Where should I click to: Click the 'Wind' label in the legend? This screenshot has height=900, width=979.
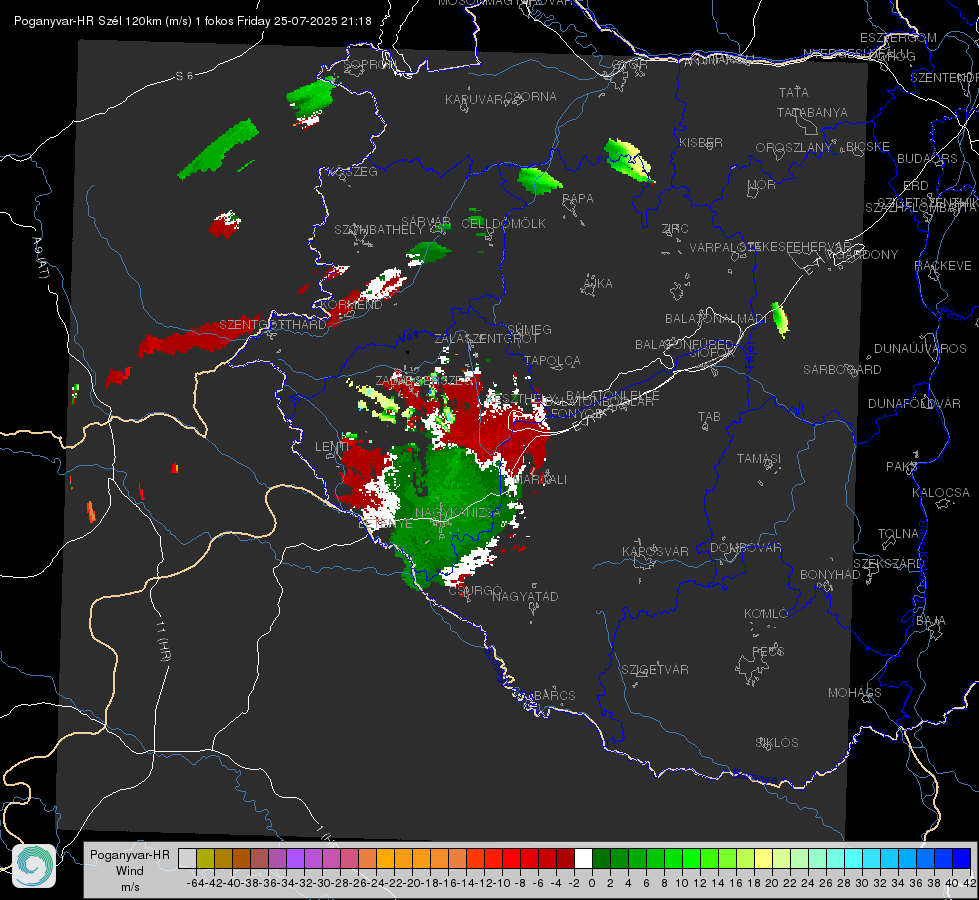pyautogui.click(x=130, y=871)
